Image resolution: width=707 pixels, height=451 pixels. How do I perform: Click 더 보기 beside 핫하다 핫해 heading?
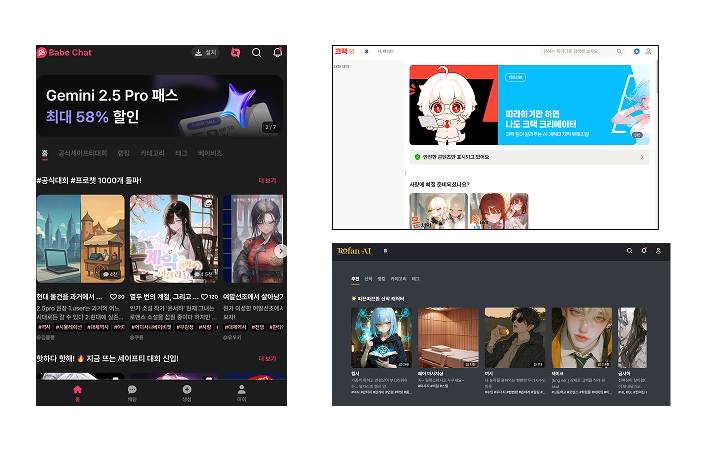[x=267, y=359]
